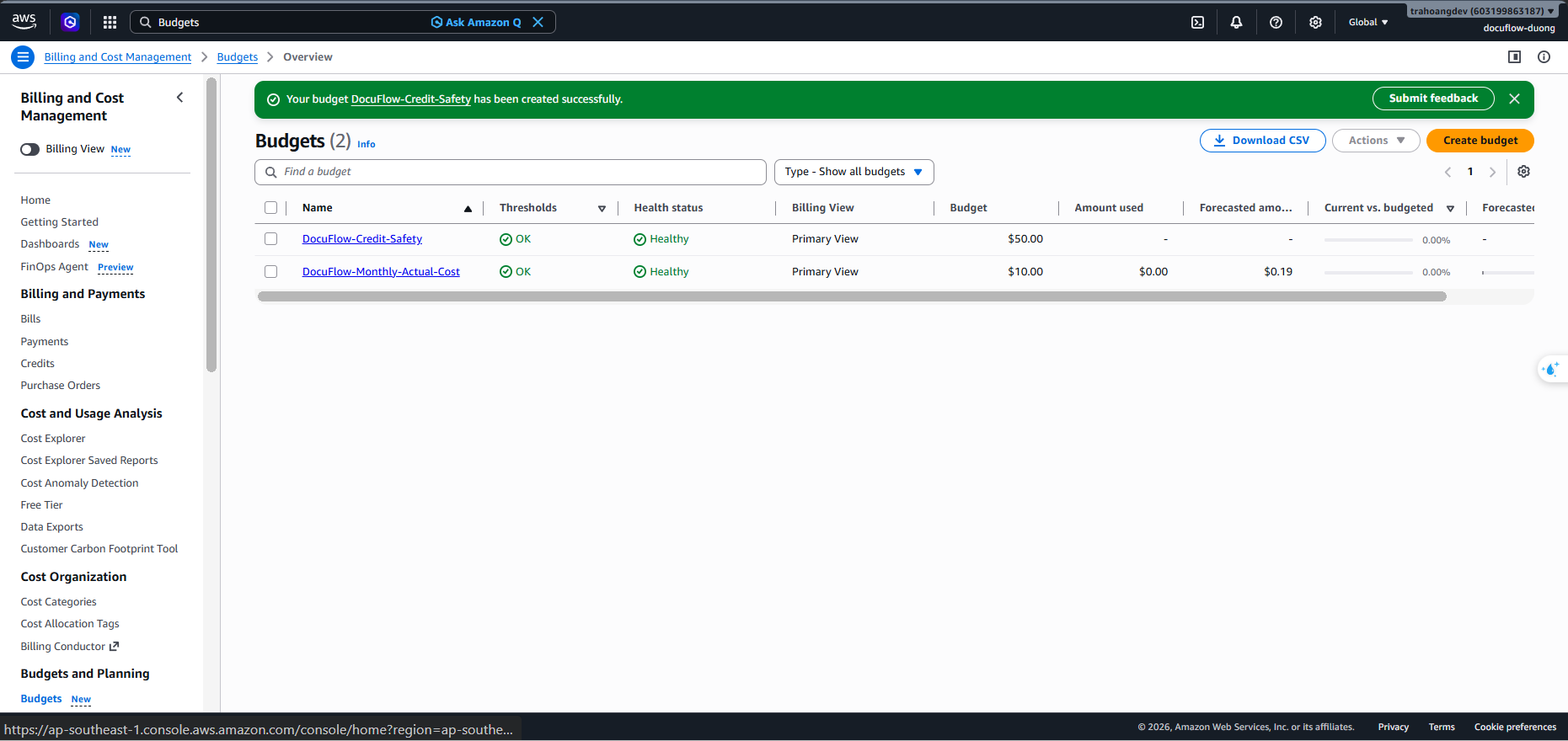Open the Privacy footer link

tap(1394, 728)
